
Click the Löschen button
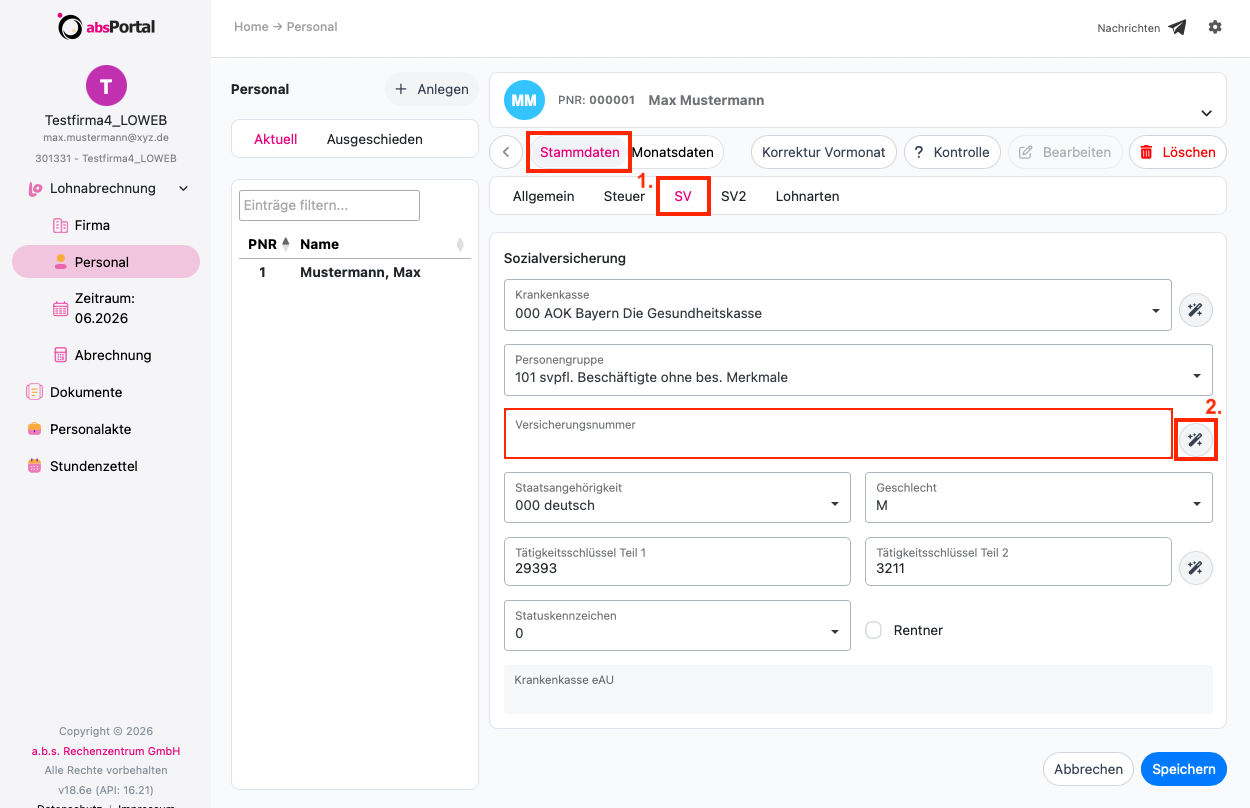tap(1178, 152)
